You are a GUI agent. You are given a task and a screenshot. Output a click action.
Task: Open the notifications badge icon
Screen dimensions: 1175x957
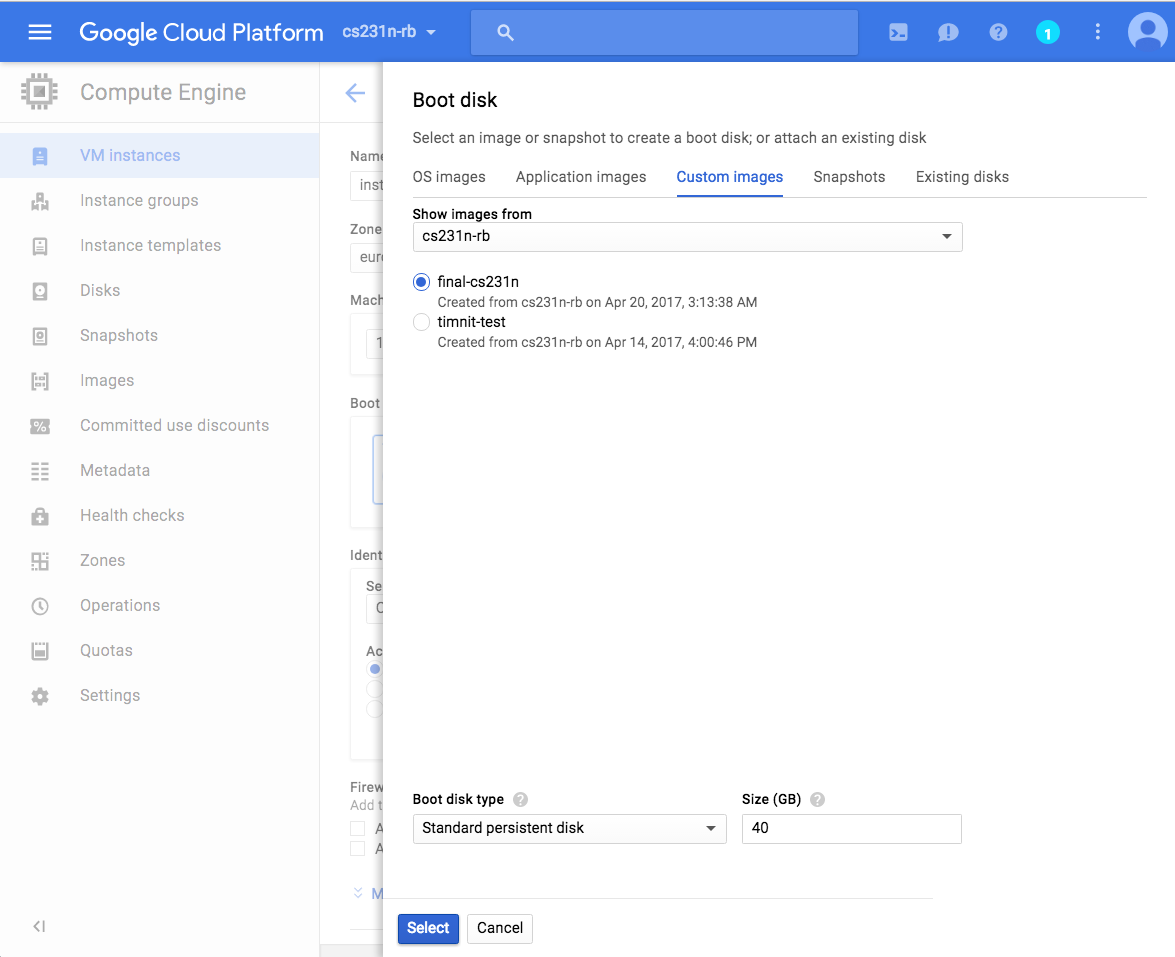click(1047, 33)
